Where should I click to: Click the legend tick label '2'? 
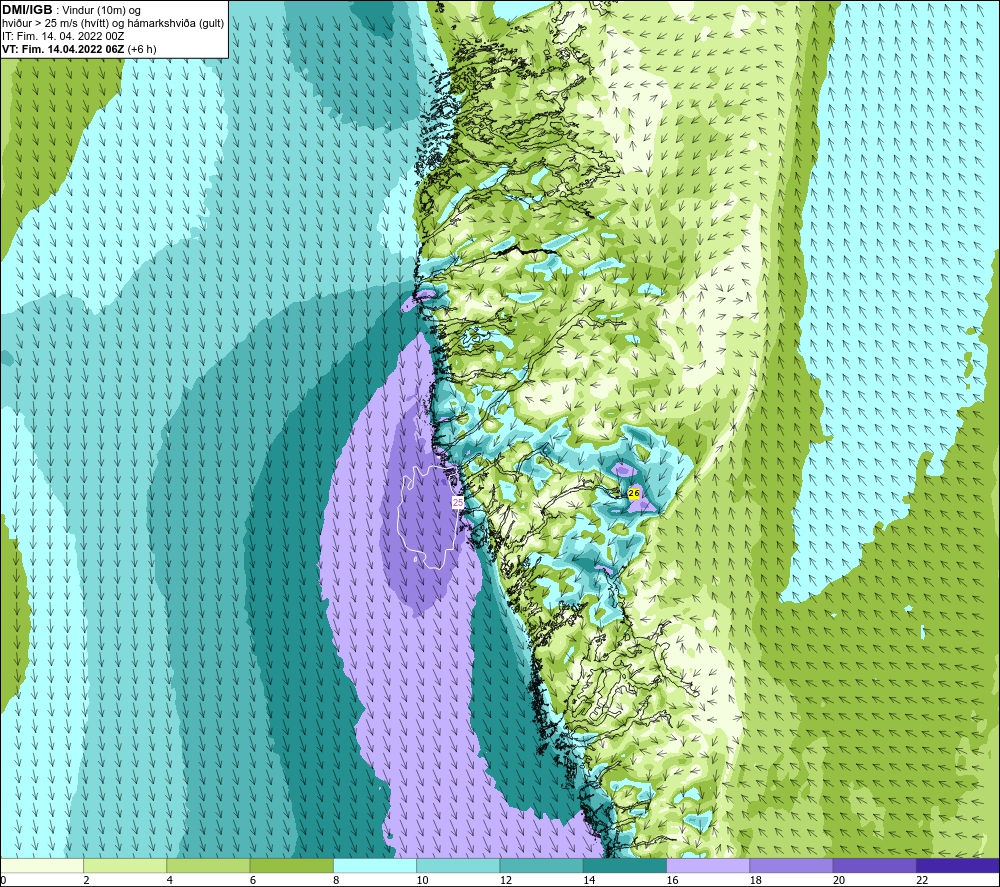[x=86, y=880]
